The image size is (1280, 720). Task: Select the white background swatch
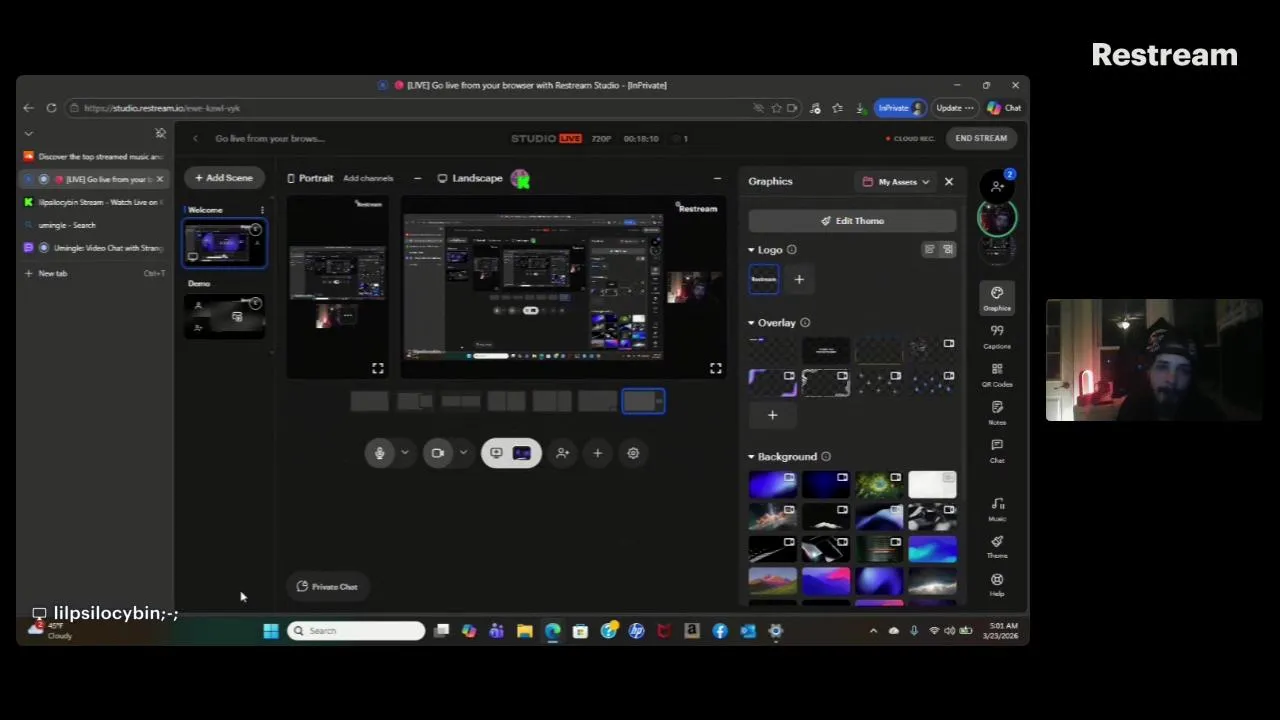(x=932, y=485)
